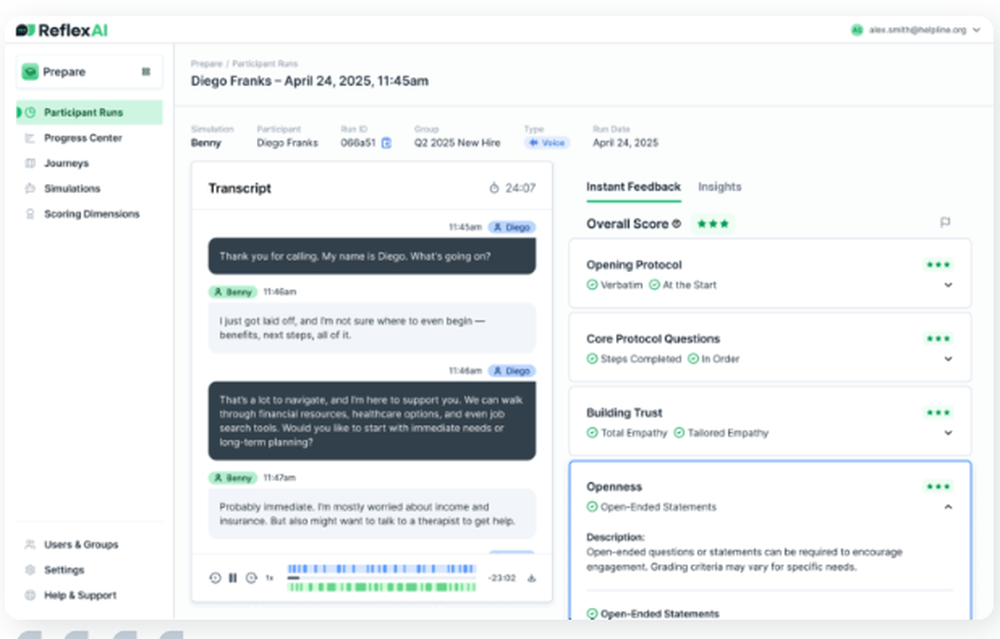
Task: Click the Journeys map icon
Action: [30, 163]
